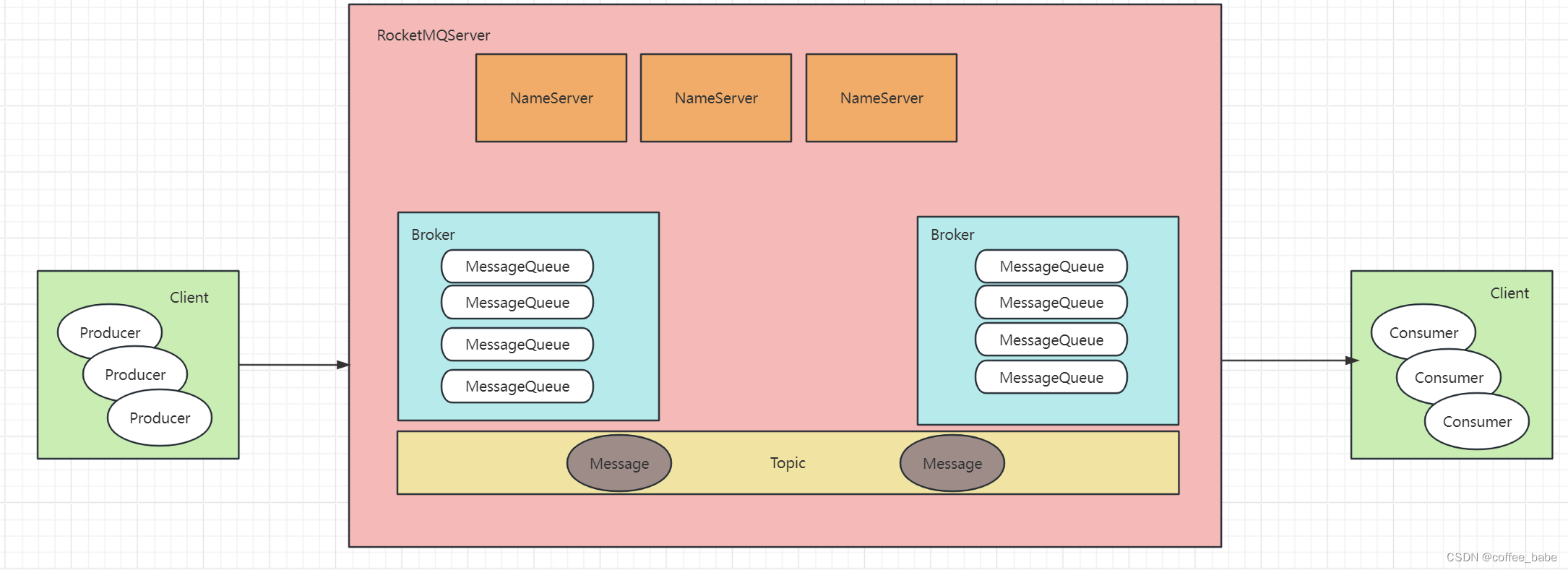Select the RocketMQServer title label
Viewport: 1568px width, 570px height.
[x=434, y=35]
